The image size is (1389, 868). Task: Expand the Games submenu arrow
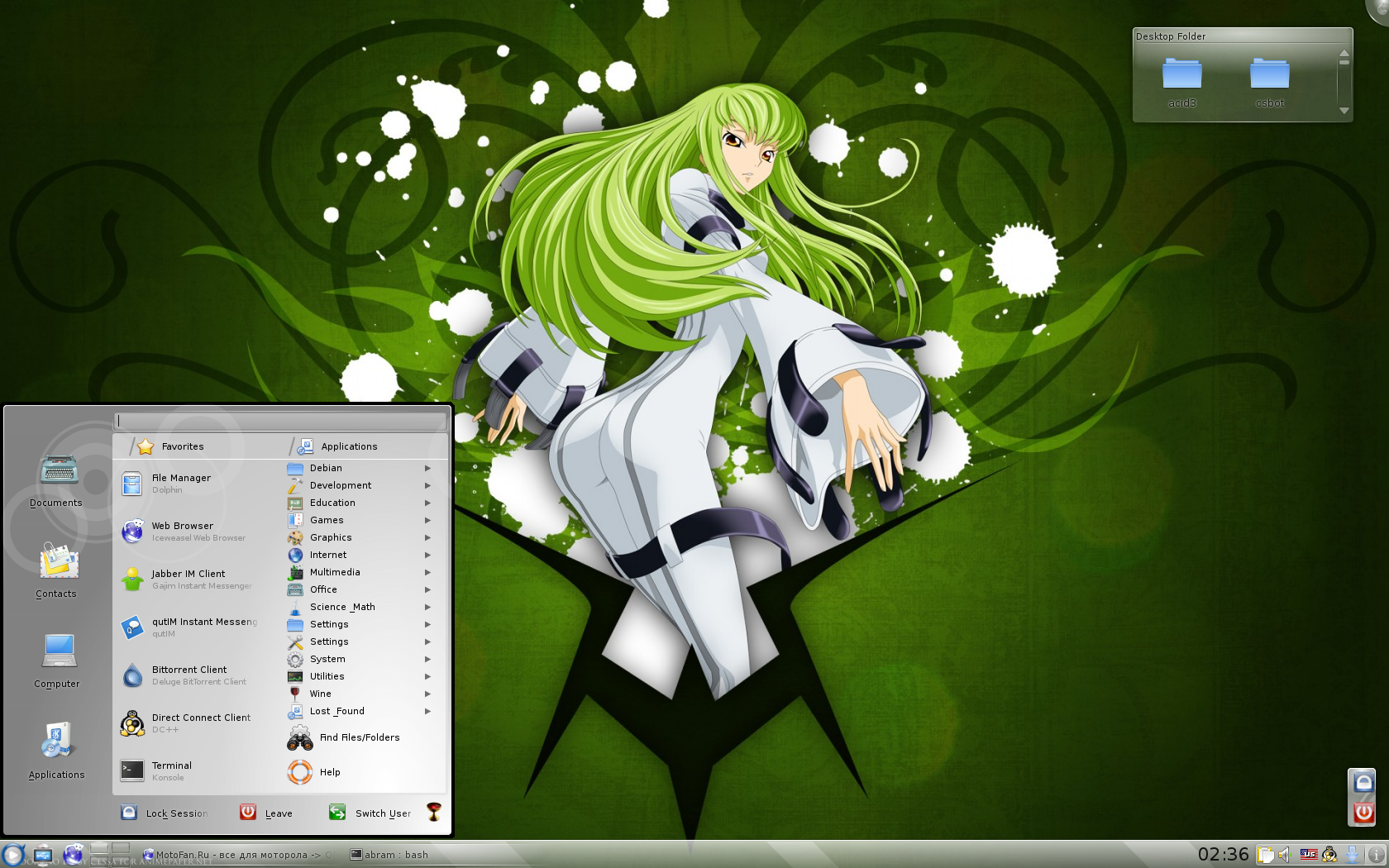point(428,520)
